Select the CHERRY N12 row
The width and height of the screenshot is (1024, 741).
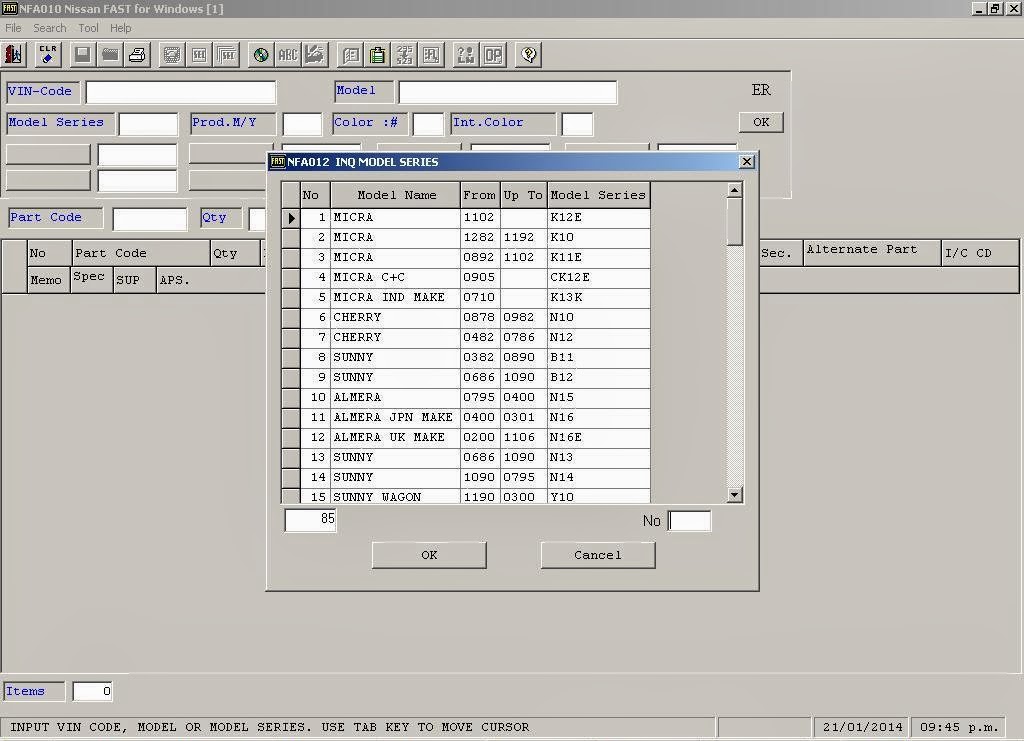click(x=475, y=338)
